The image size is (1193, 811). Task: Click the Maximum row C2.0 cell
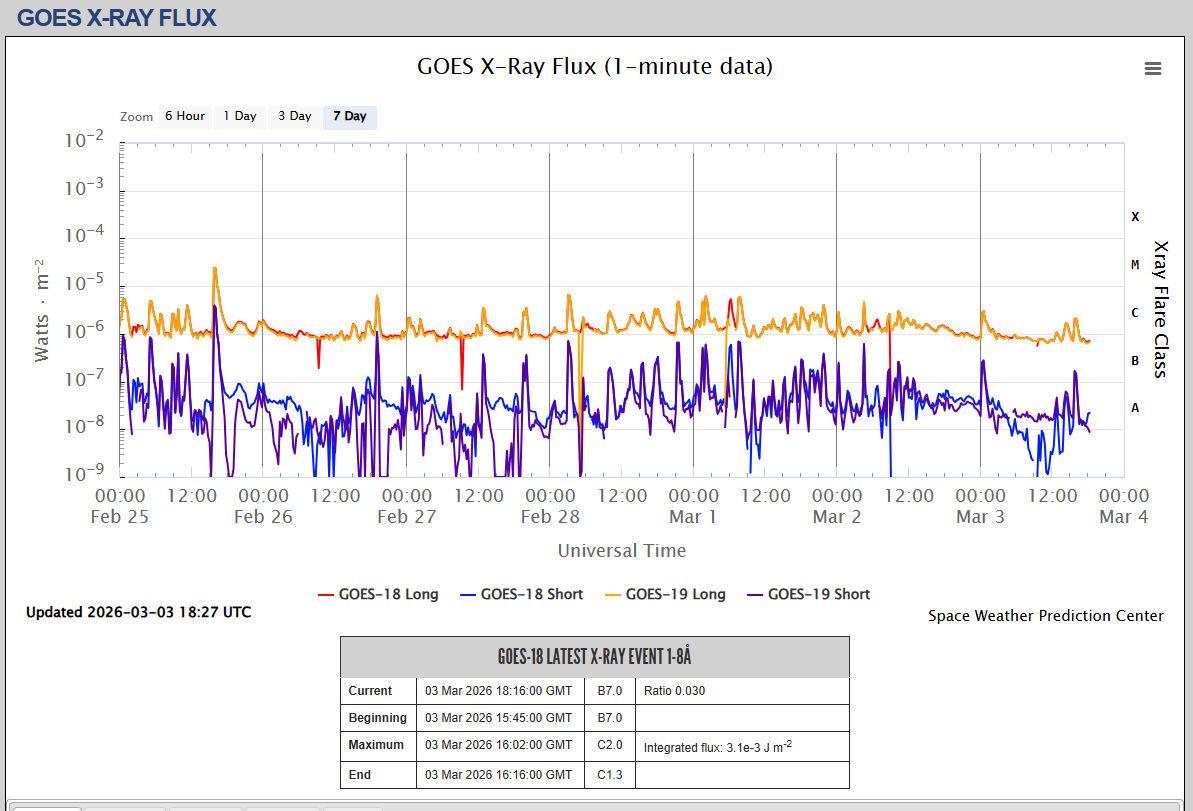[610, 745]
